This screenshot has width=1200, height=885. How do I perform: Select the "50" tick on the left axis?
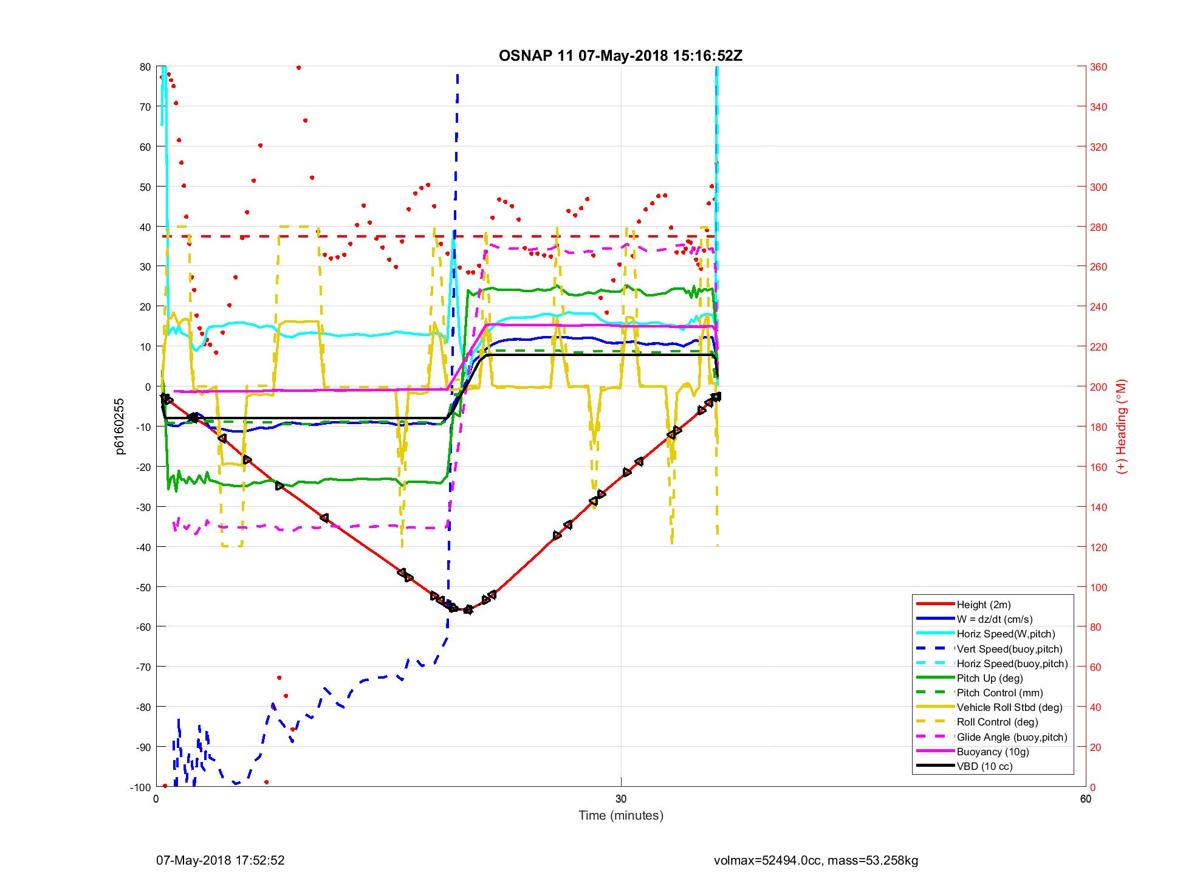pyautogui.click(x=145, y=187)
